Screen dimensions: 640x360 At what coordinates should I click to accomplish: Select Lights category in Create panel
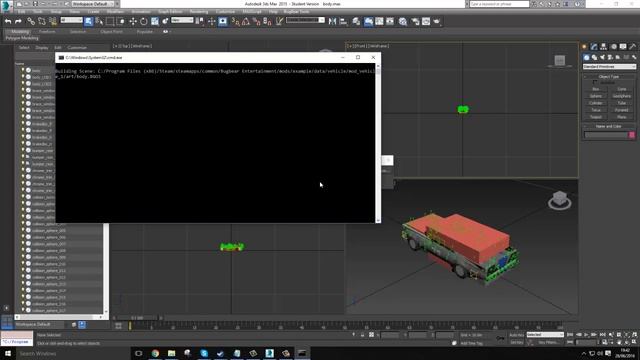[x=602, y=58]
